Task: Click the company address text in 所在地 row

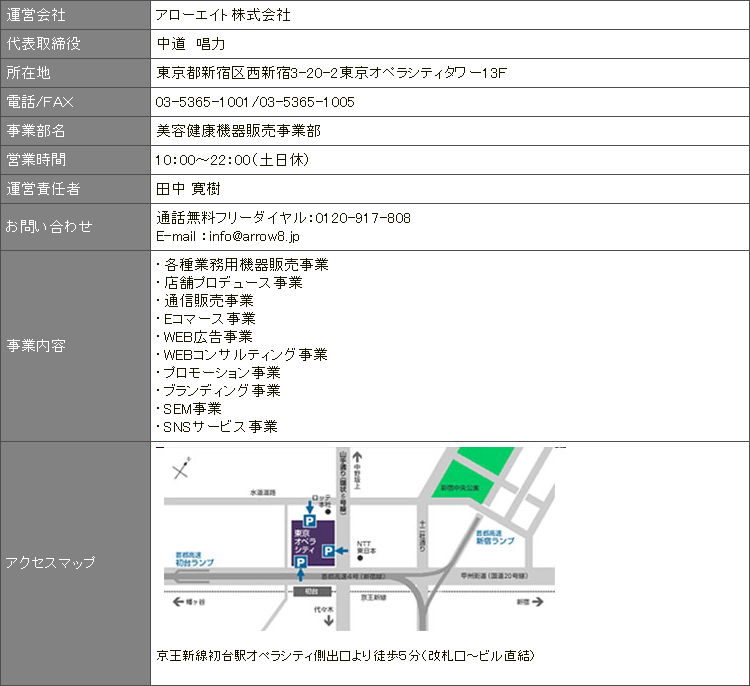Action: click(331, 73)
